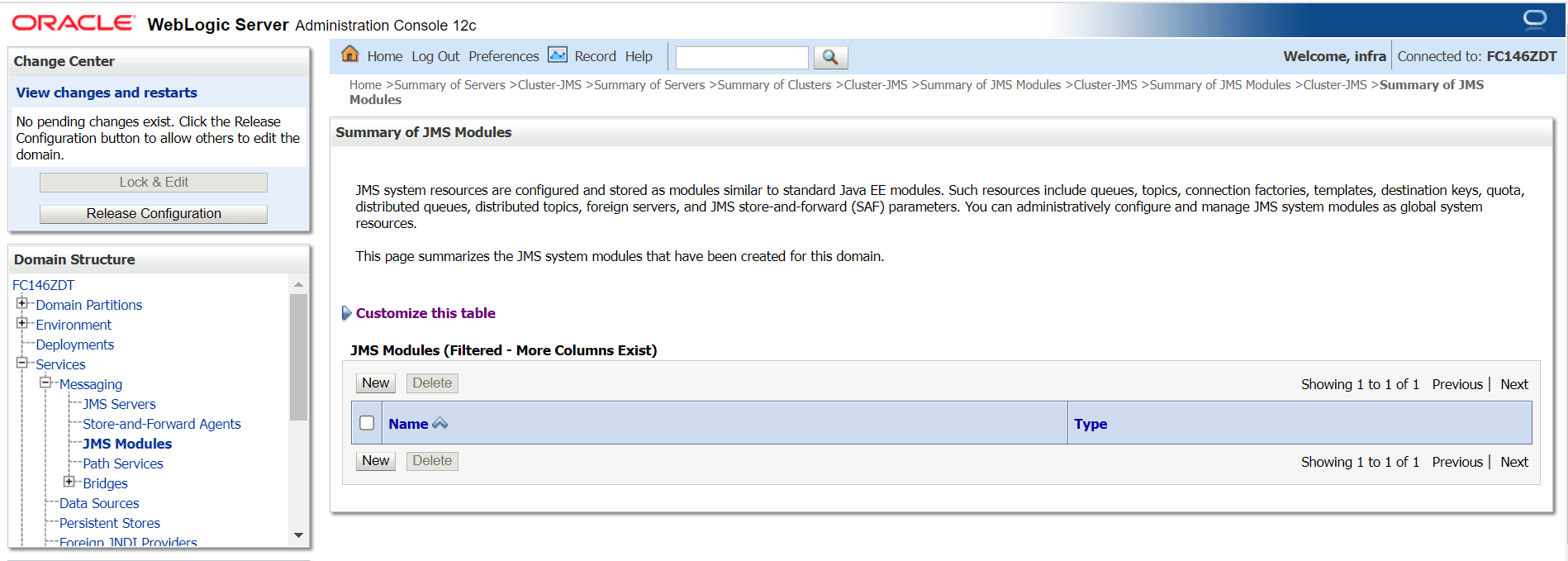
Task: Sort table by the Name column
Action: click(x=408, y=424)
